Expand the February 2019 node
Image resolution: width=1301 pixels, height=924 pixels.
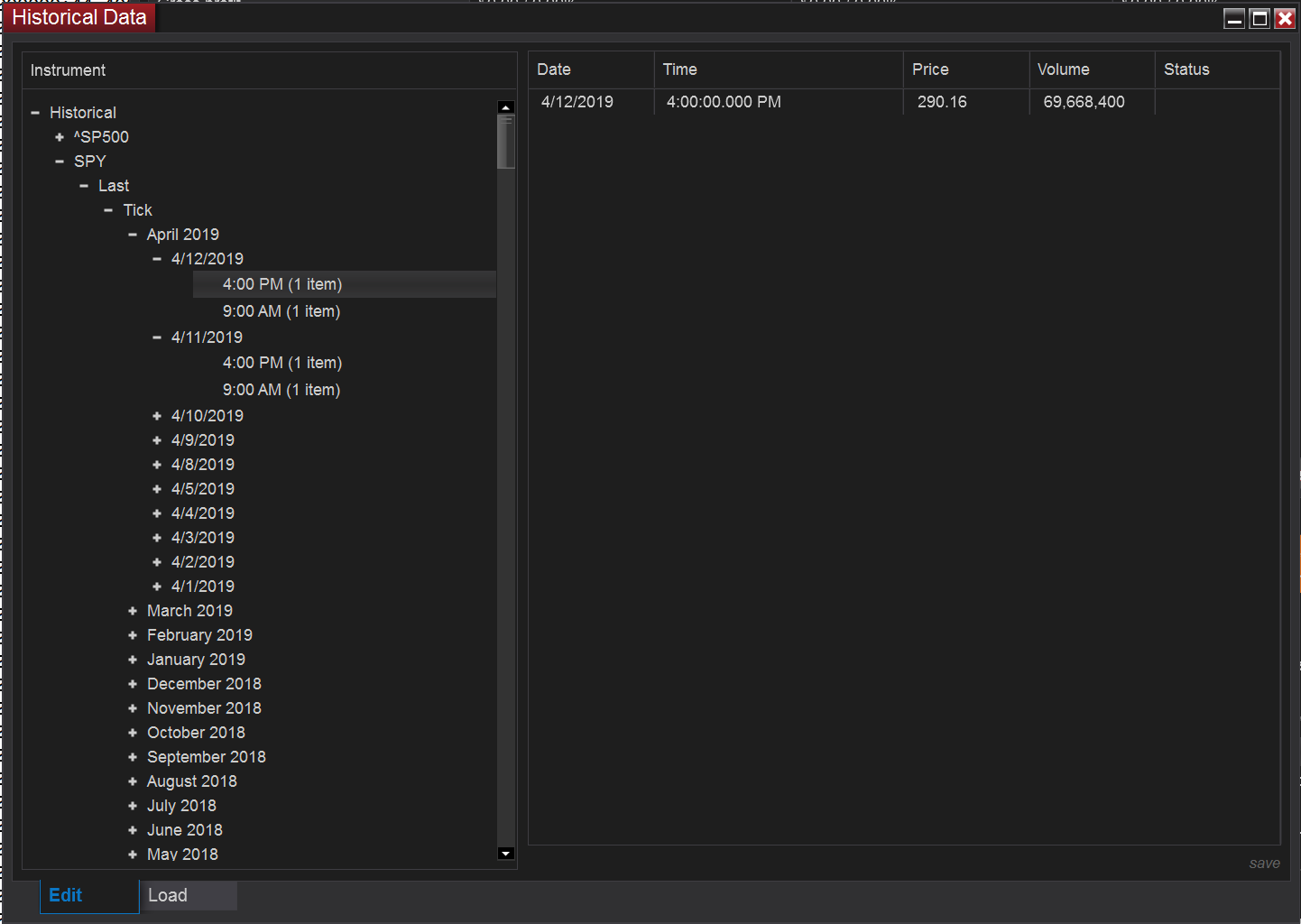pyautogui.click(x=133, y=635)
